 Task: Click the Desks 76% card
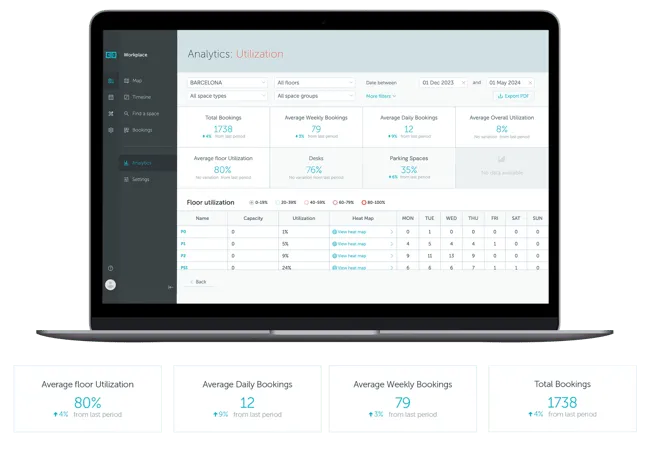[x=316, y=168]
